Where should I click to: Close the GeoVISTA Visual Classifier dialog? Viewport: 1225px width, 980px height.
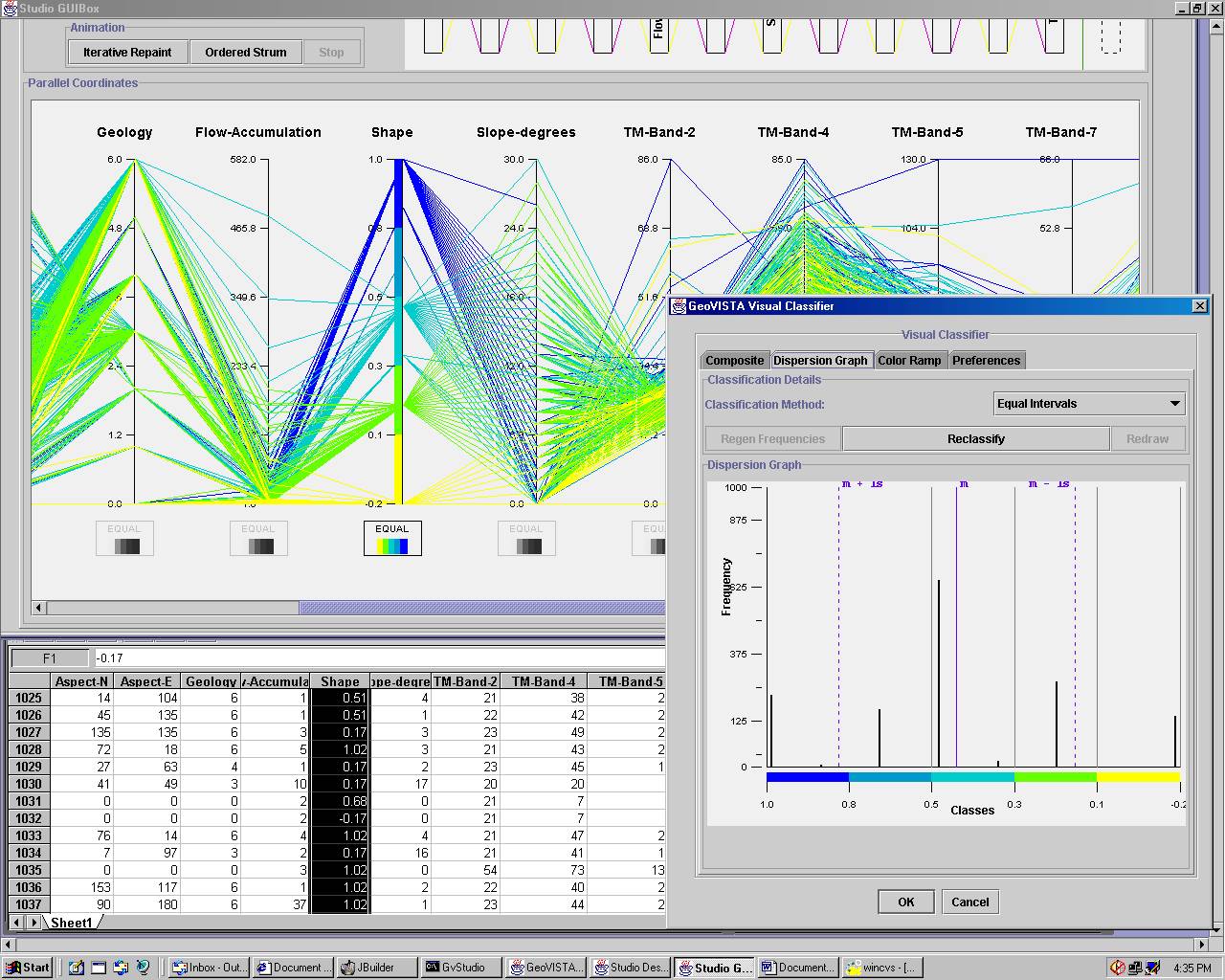pyautogui.click(x=1199, y=306)
